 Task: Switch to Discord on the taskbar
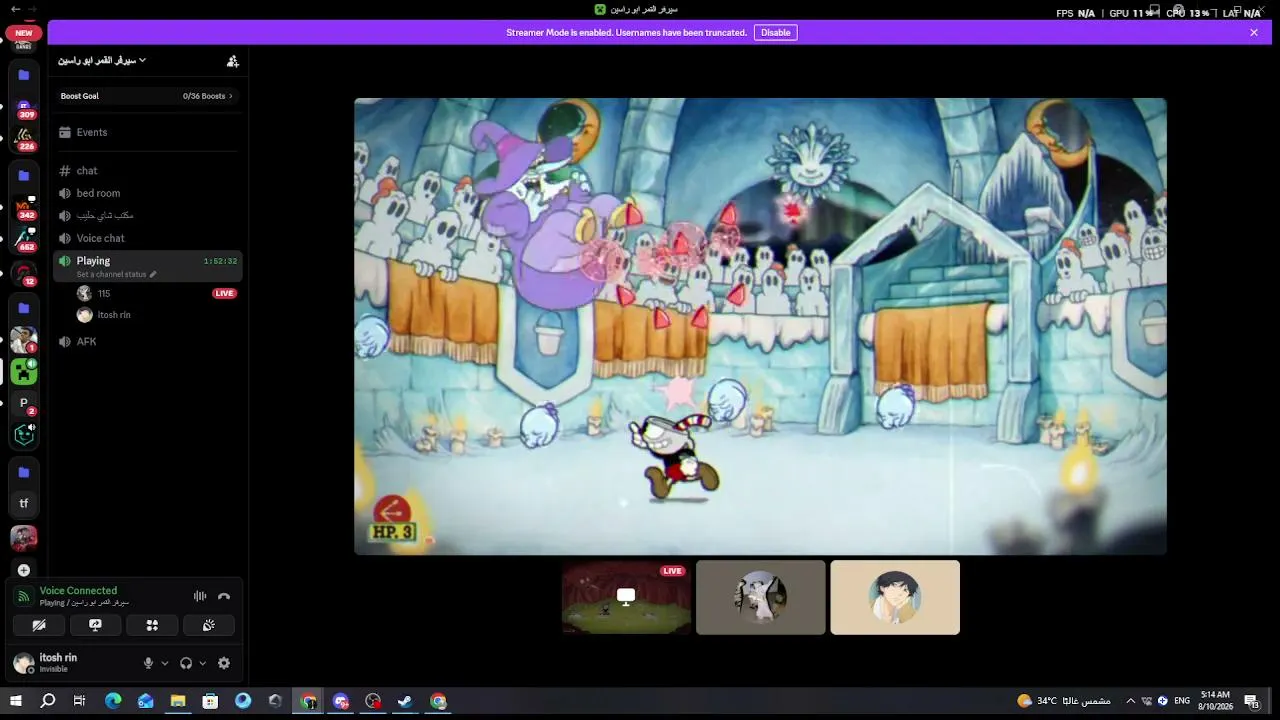click(x=341, y=701)
